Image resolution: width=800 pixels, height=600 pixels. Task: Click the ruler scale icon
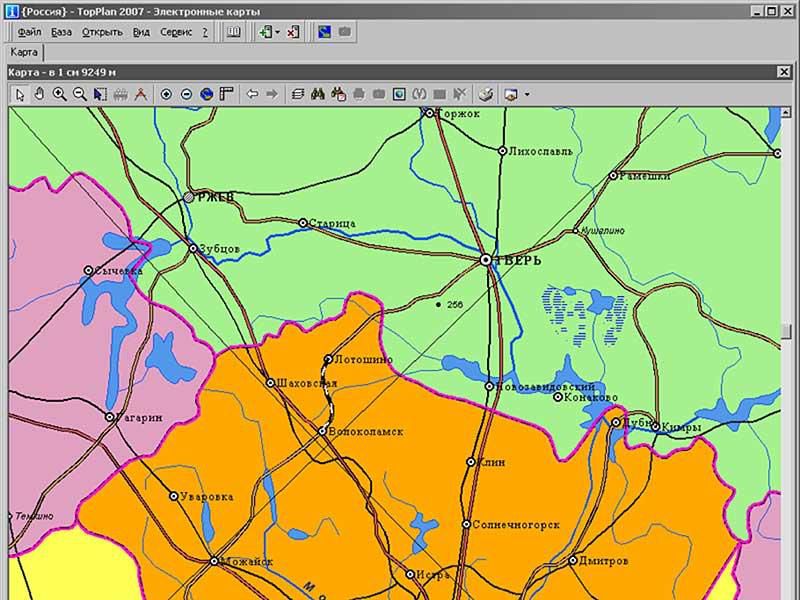point(226,94)
